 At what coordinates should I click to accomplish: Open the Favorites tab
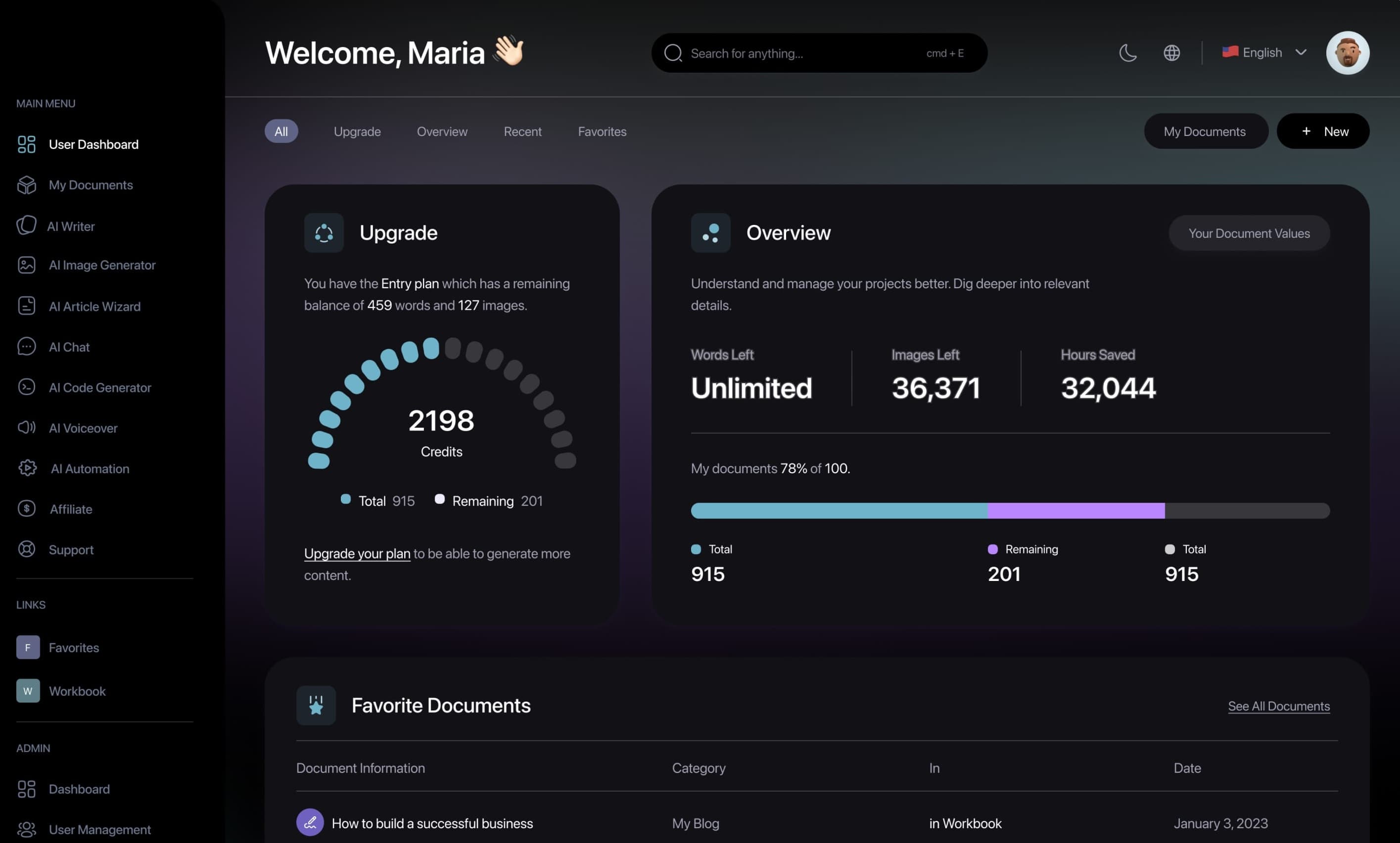(x=602, y=131)
